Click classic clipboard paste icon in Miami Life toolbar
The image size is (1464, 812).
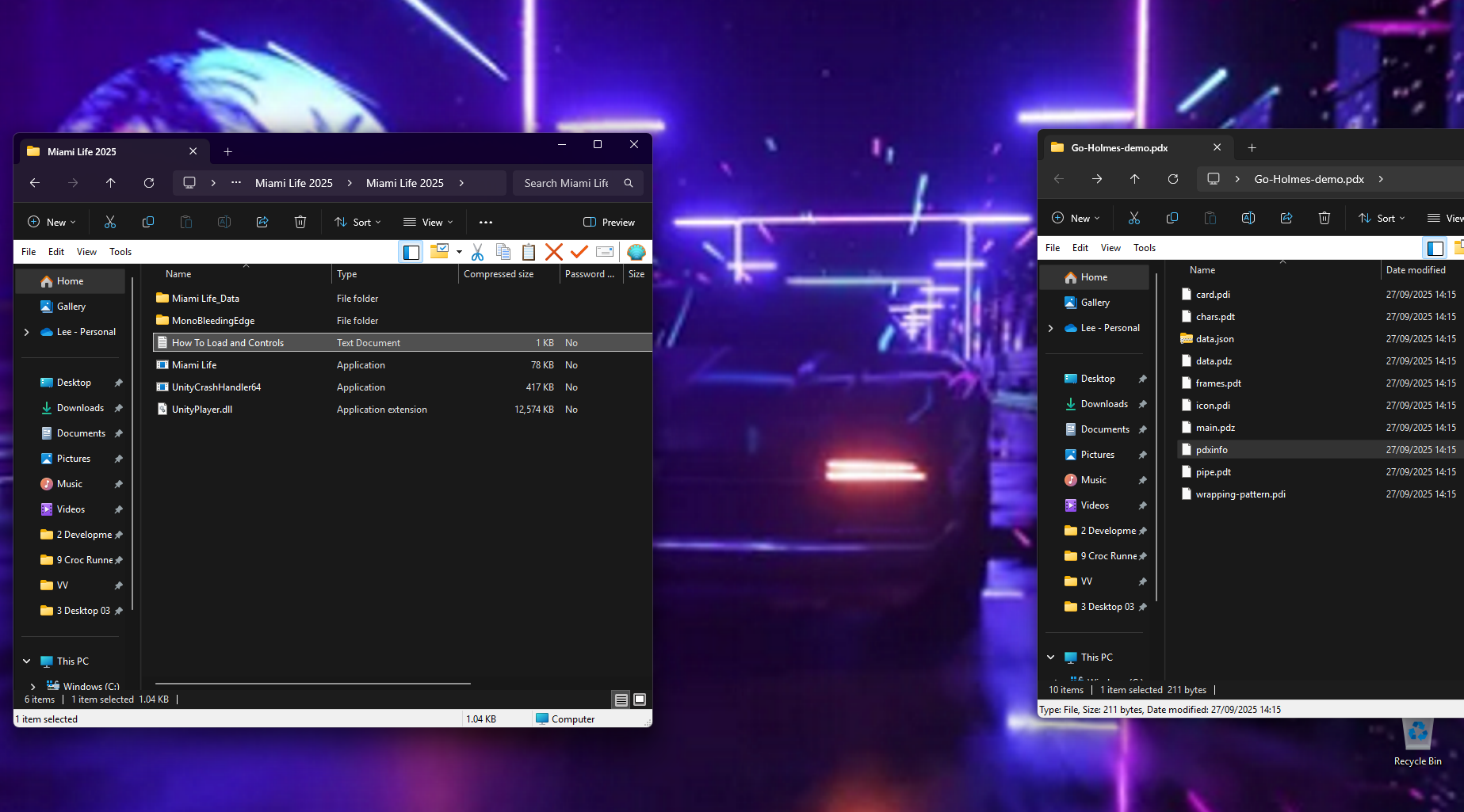coord(529,252)
